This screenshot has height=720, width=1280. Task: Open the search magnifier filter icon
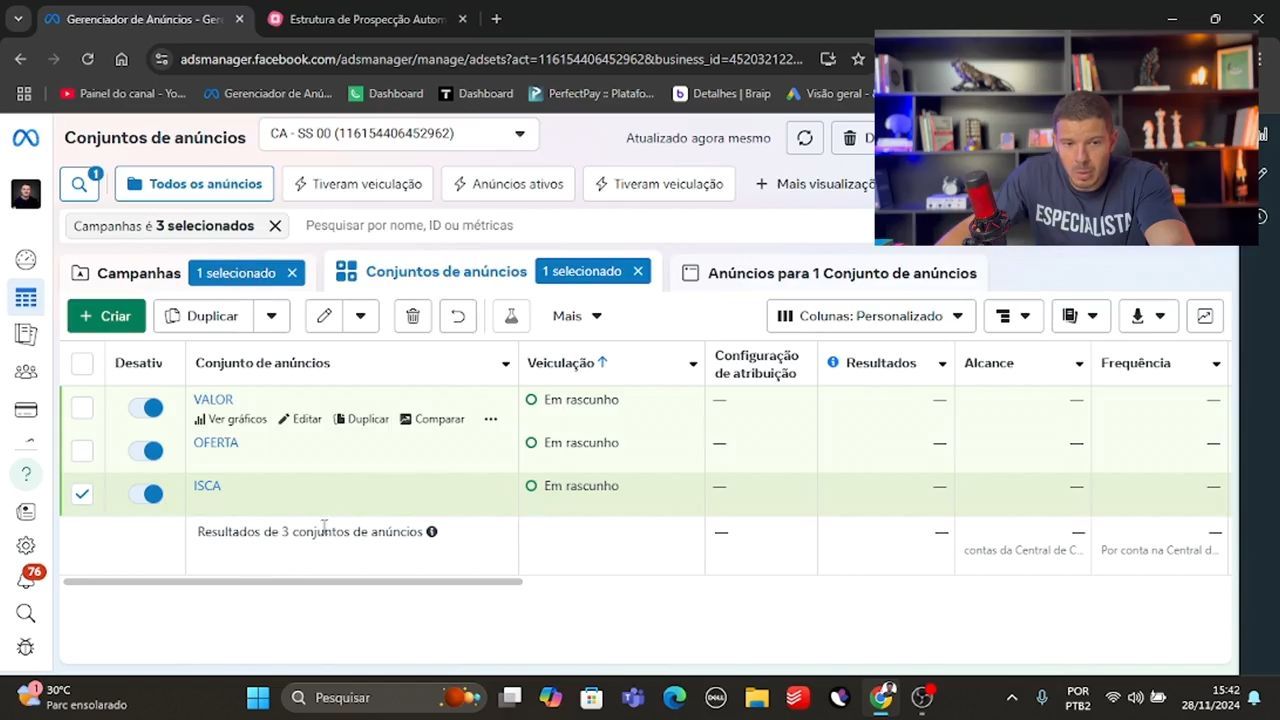[x=79, y=184]
